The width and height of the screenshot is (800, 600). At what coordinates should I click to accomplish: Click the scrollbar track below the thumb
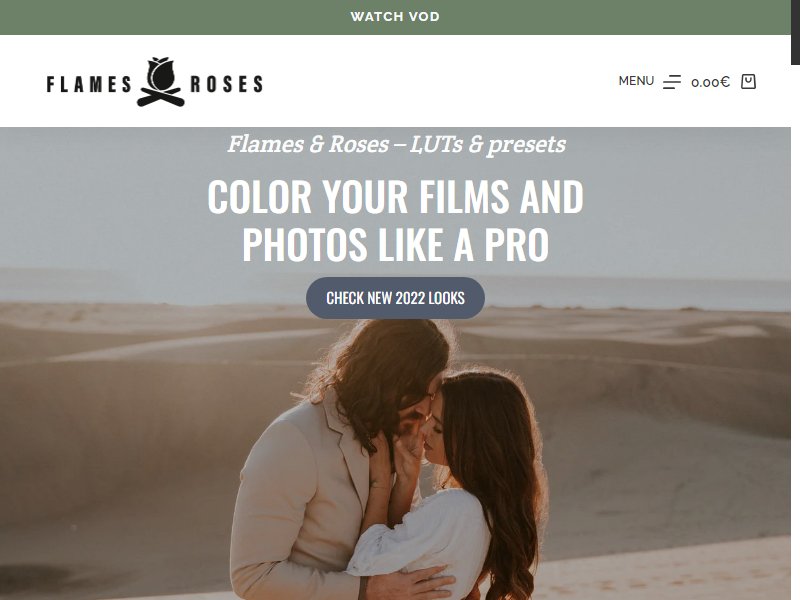(795, 332)
